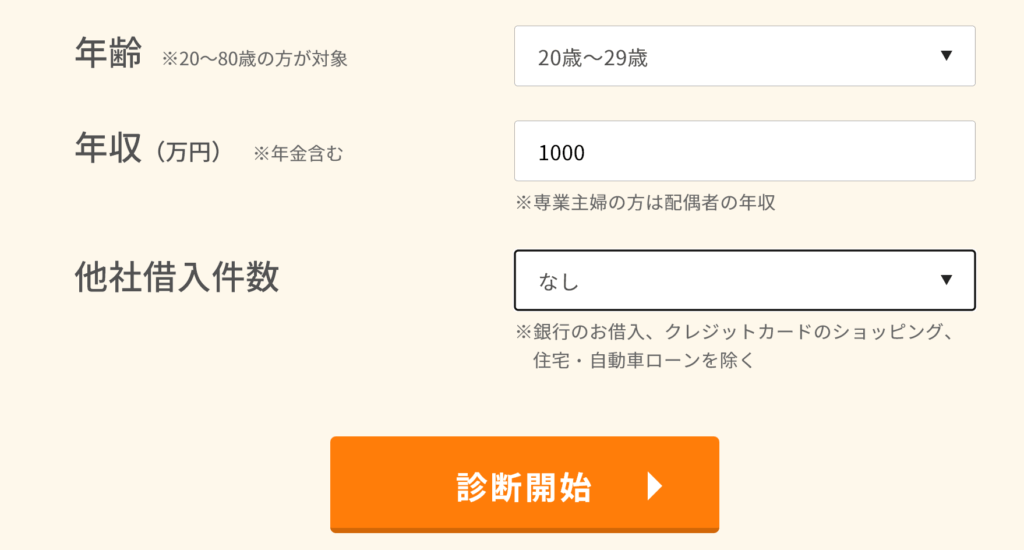Open the 年齢 age range dropdown
The width and height of the screenshot is (1024, 550).
pyautogui.click(x=744, y=56)
